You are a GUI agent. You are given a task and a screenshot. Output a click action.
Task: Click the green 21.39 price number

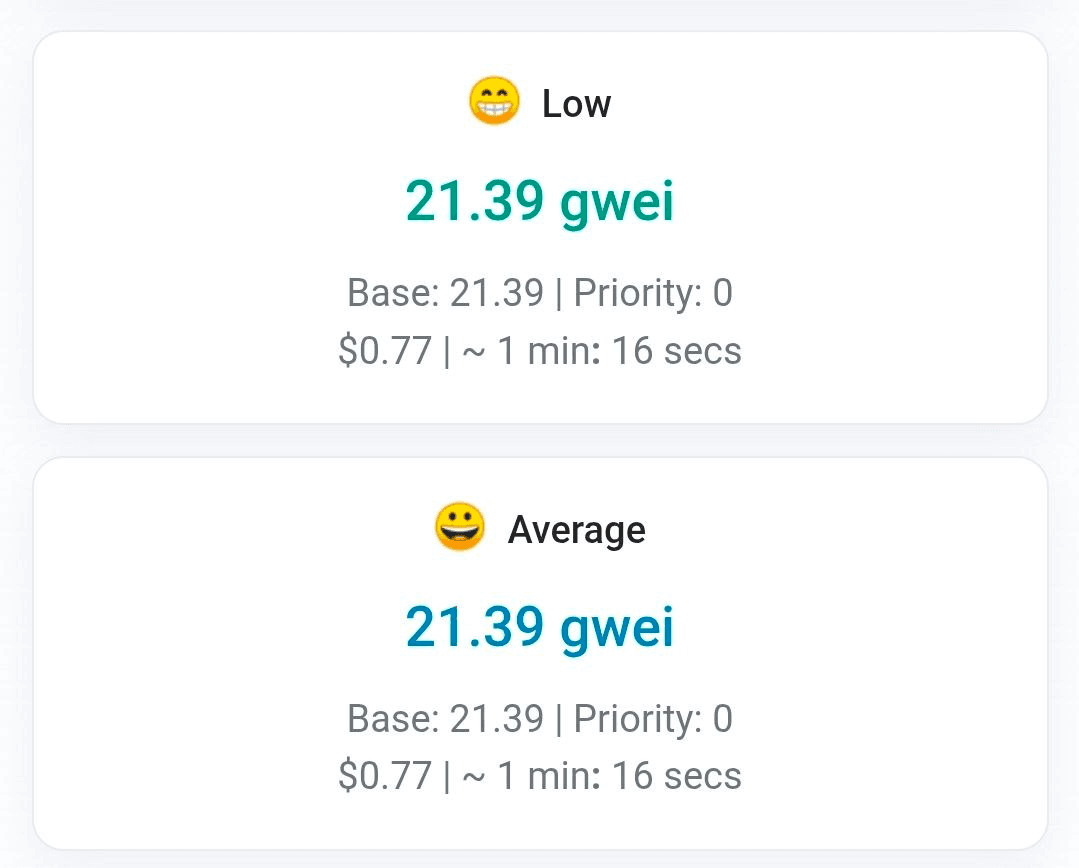tap(475, 202)
